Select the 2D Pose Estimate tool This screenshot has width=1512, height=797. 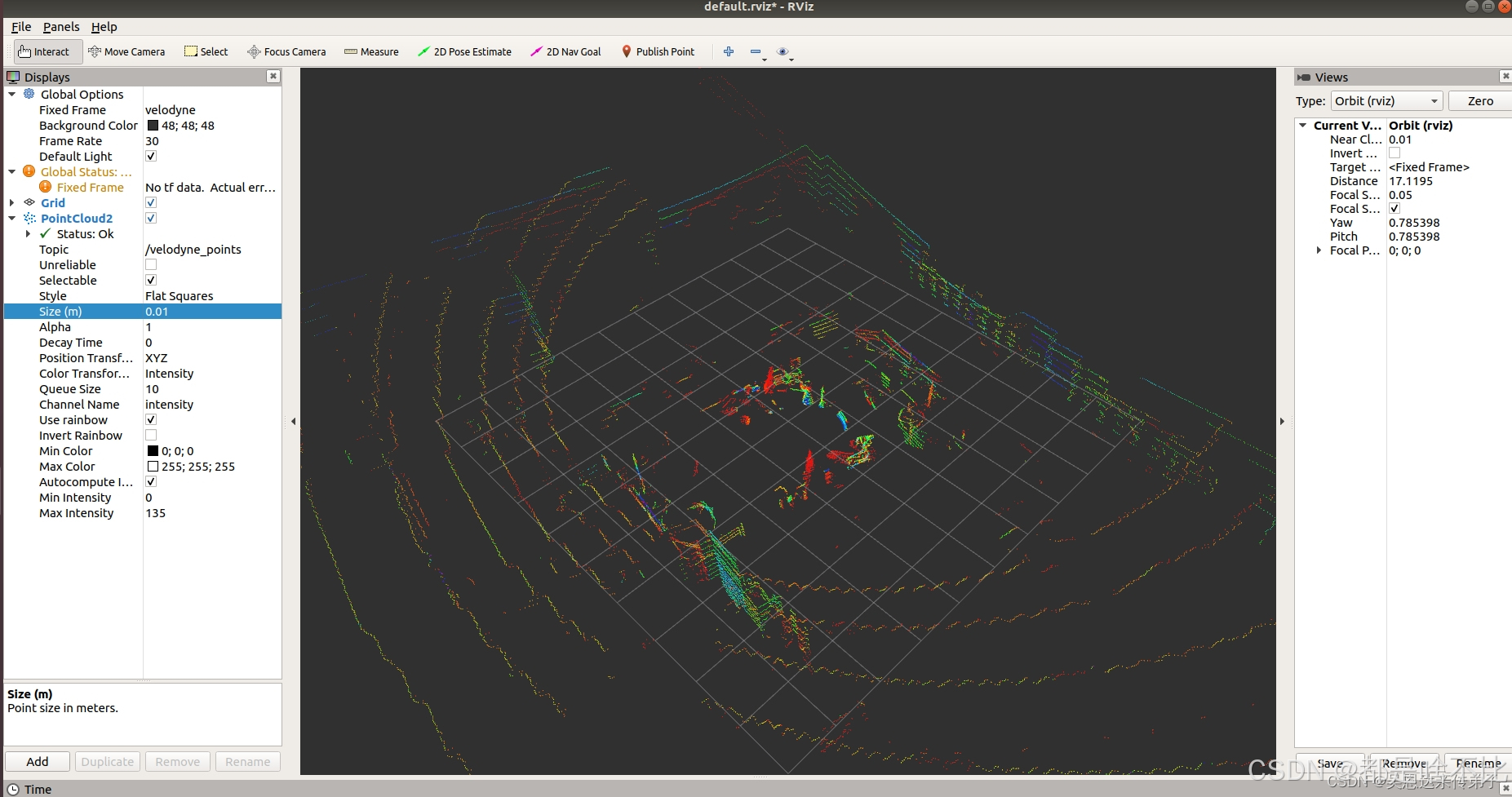click(464, 51)
